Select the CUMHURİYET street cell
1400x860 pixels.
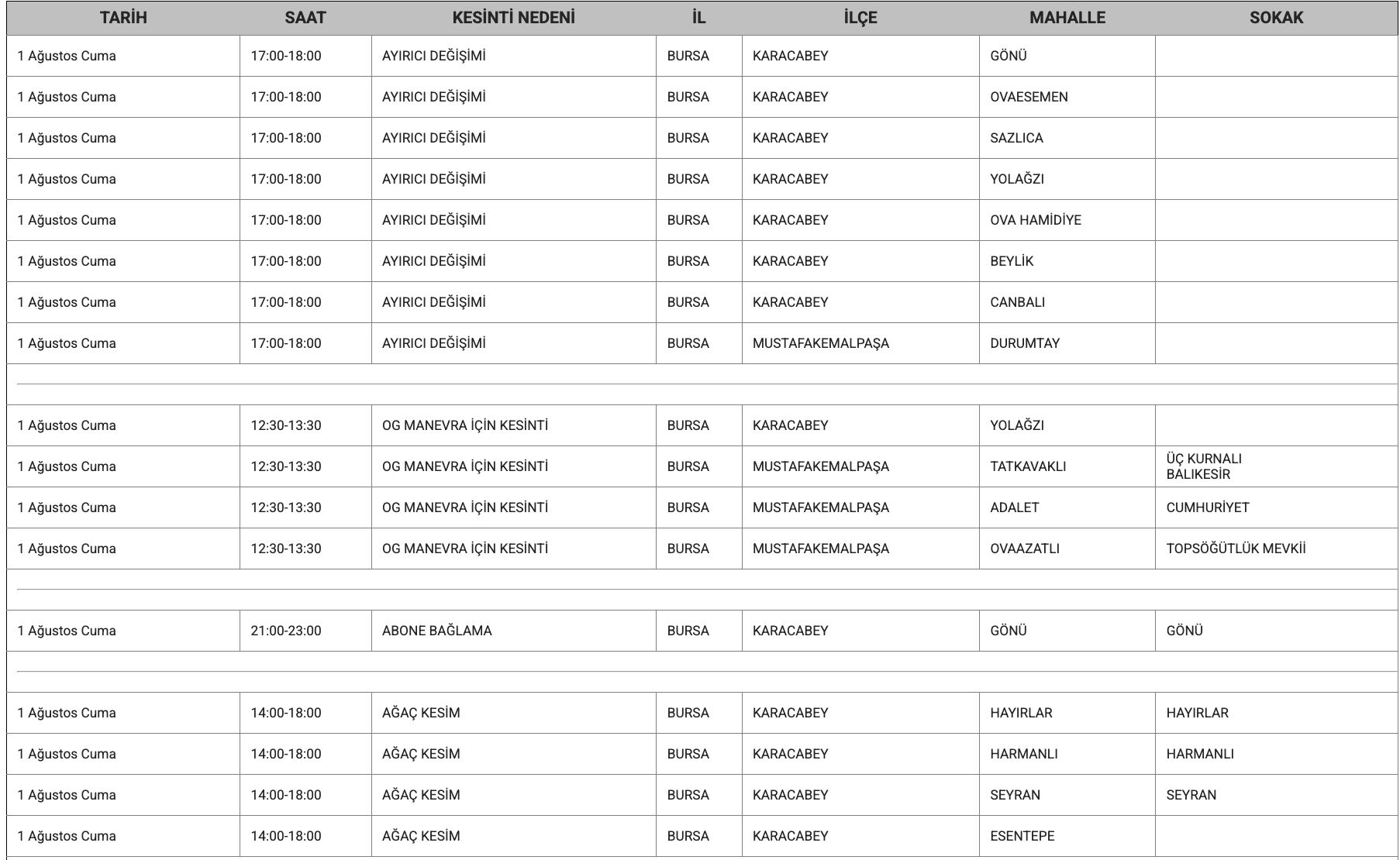[x=1207, y=507]
